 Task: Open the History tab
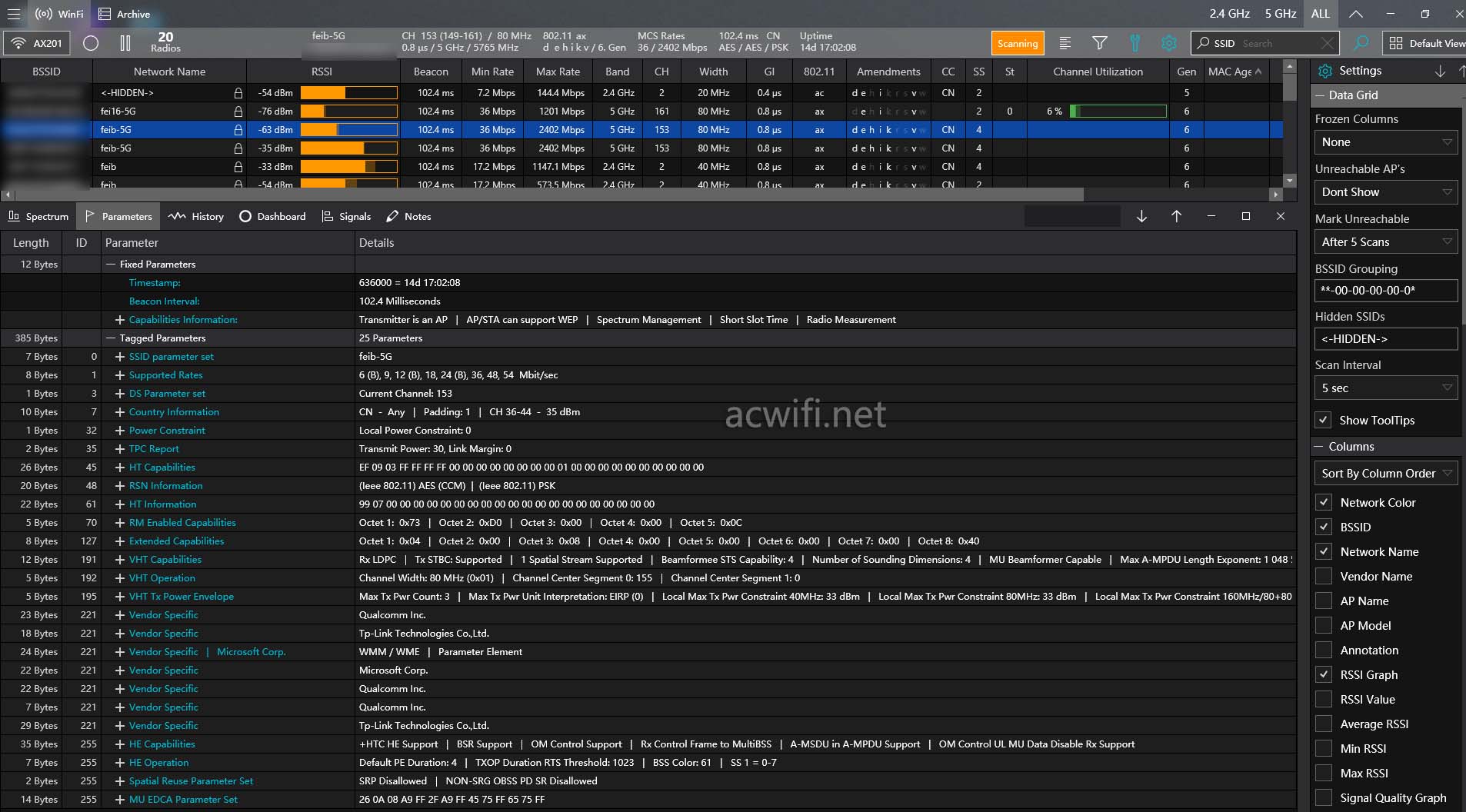pyautogui.click(x=196, y=216)
